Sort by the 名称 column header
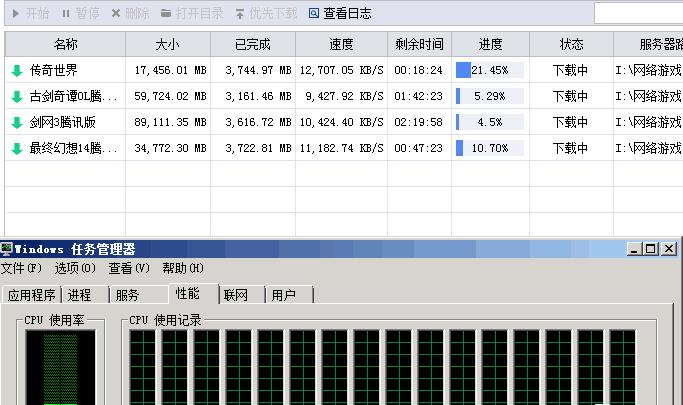 [65, 44]
